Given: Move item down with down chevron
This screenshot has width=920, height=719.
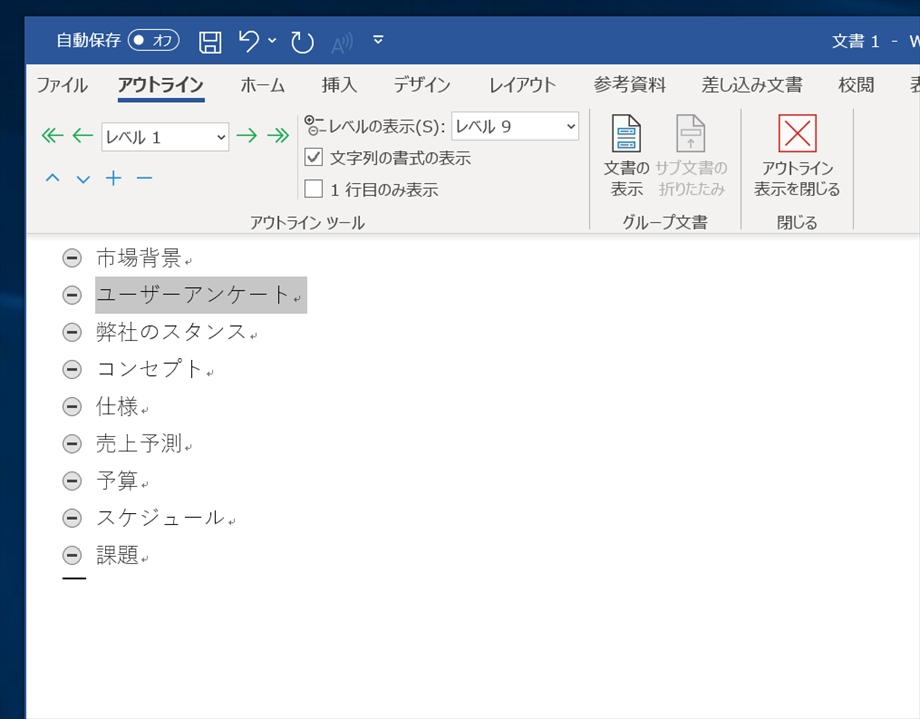Looking at the screenshot, I should pyautogui.click(x=83, y=178).
